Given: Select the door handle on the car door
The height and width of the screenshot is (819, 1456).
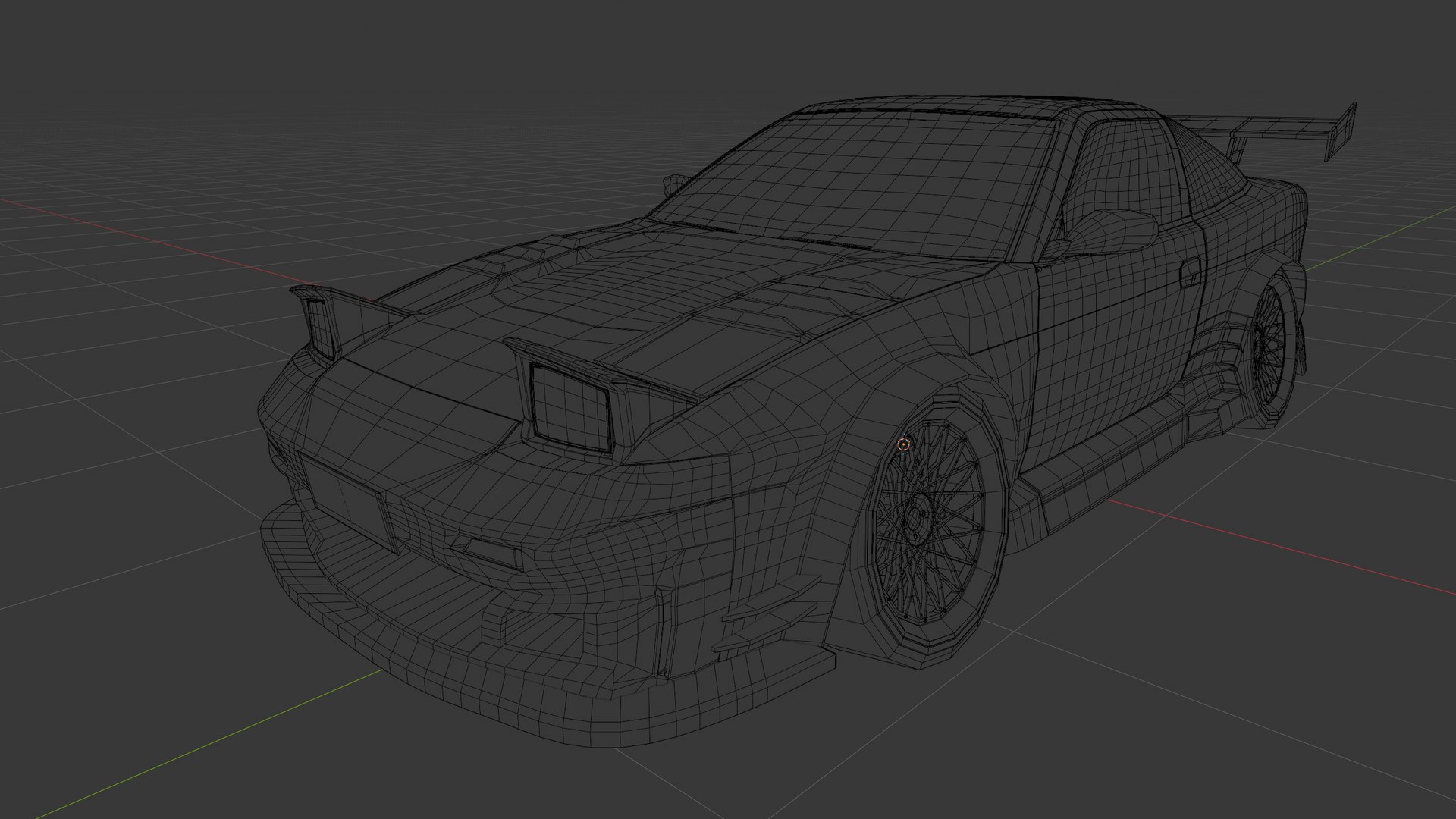Looking at the screenshot, I should click(1191, 271).
